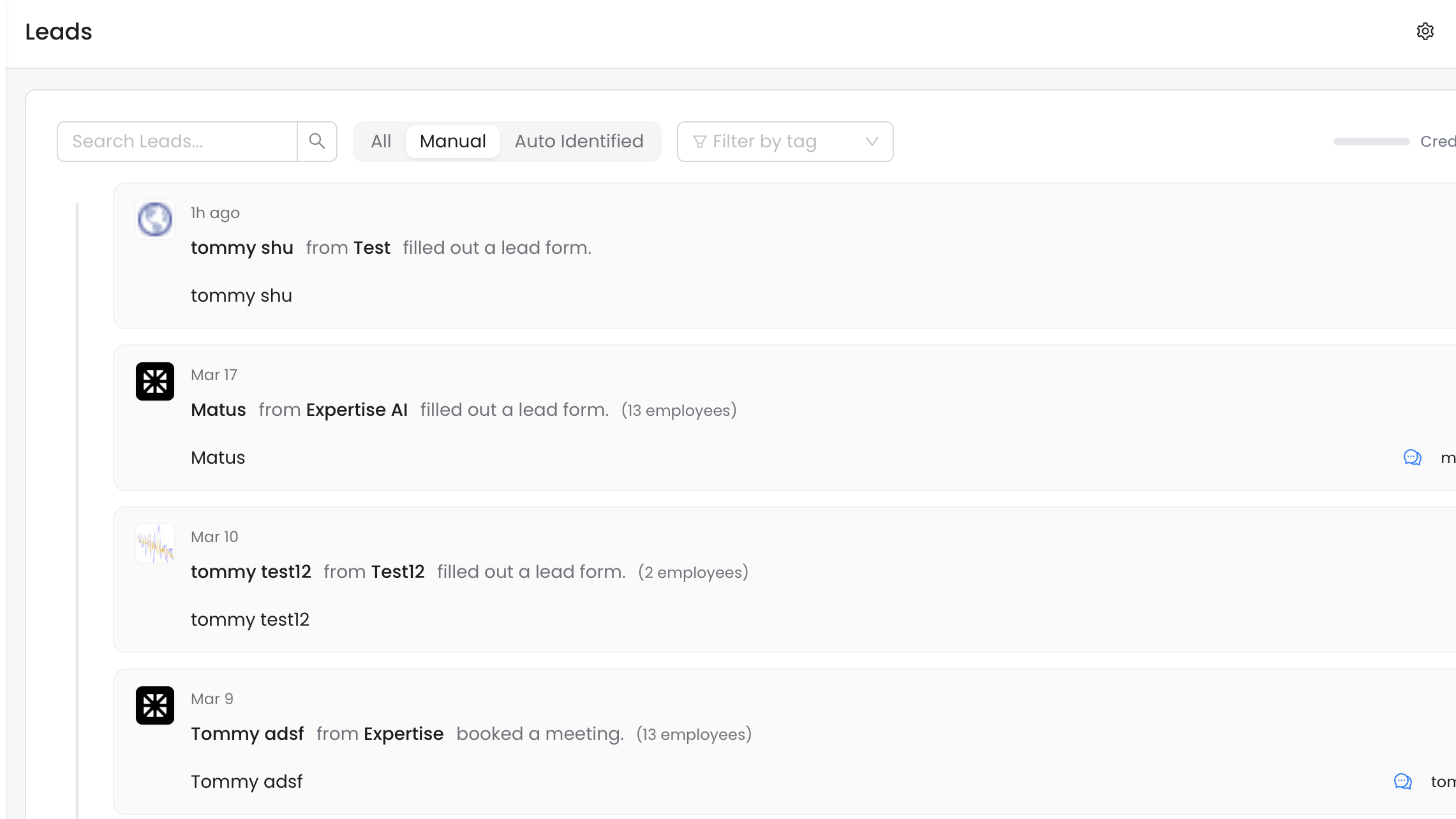Viewport: 1456px width, 819px height.
Task: Click the credits progress bar
Action: [x=1371, y=141]
